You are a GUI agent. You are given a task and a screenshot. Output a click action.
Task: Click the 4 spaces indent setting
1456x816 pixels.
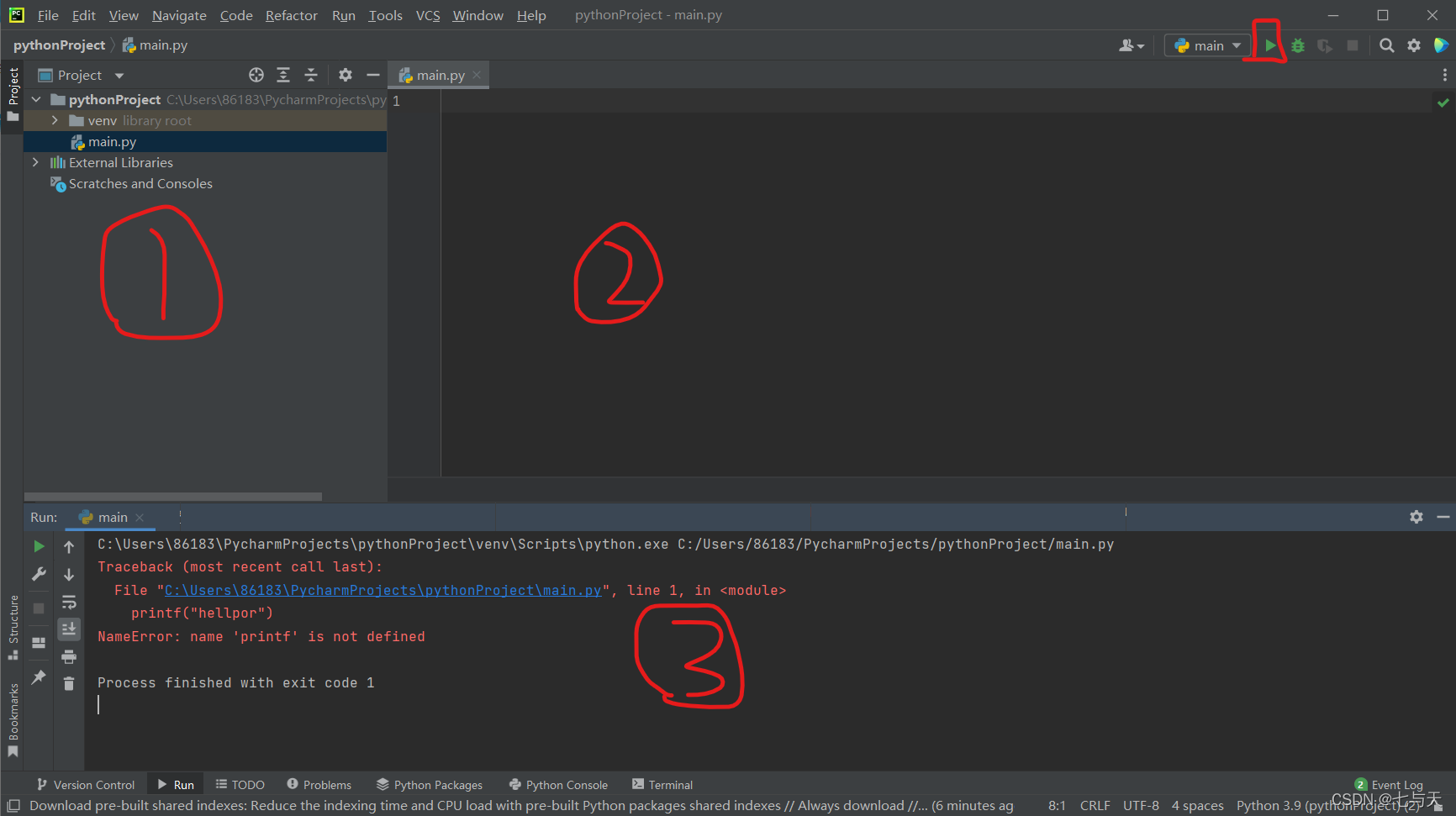1197,805
